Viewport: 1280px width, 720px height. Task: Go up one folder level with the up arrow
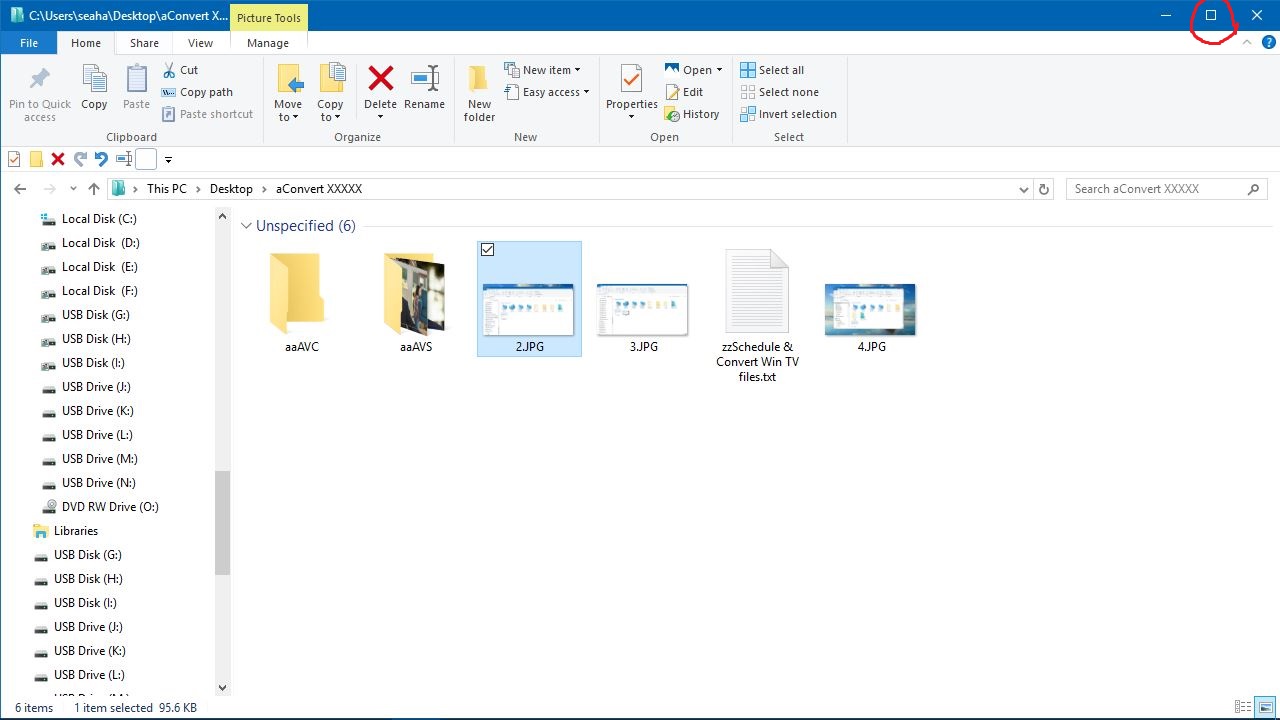click(x=94, y=189)
